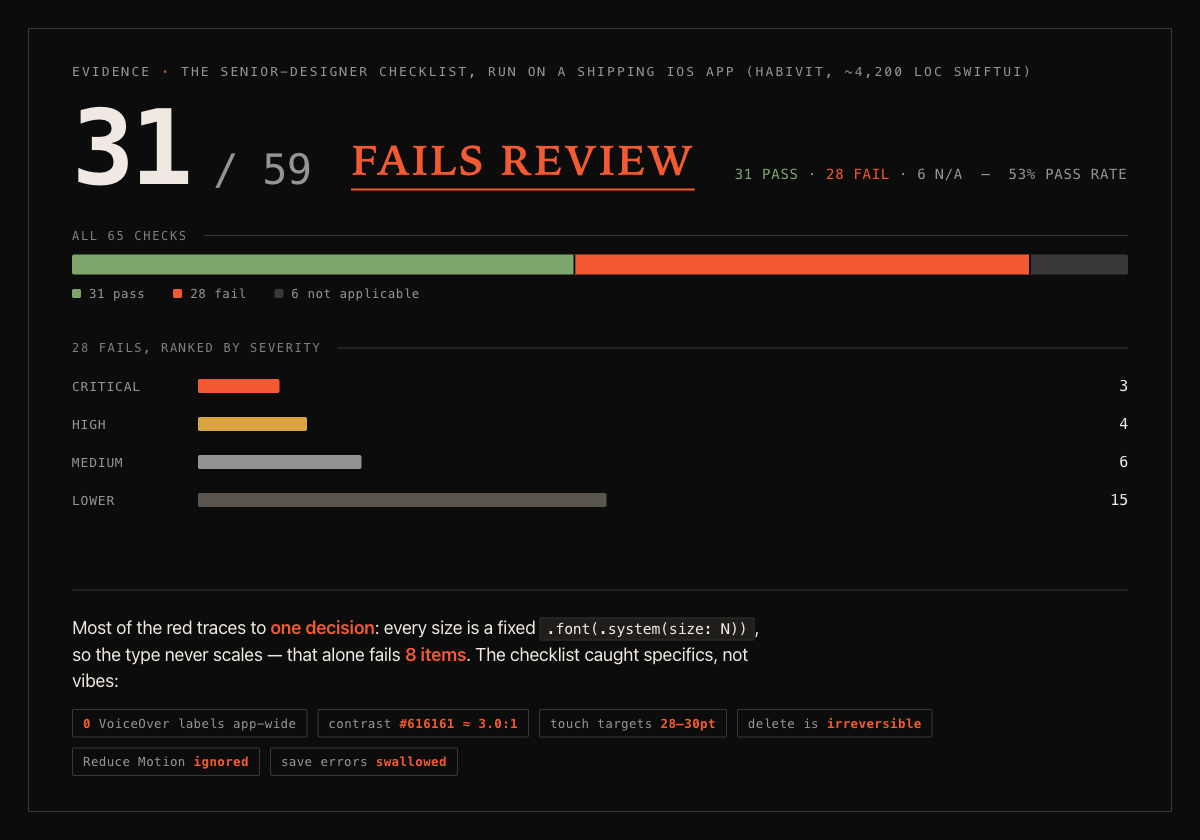This screenshot has height=840, width=1200.
Task: Click the LOWER severity label
Action: point(93,500)
